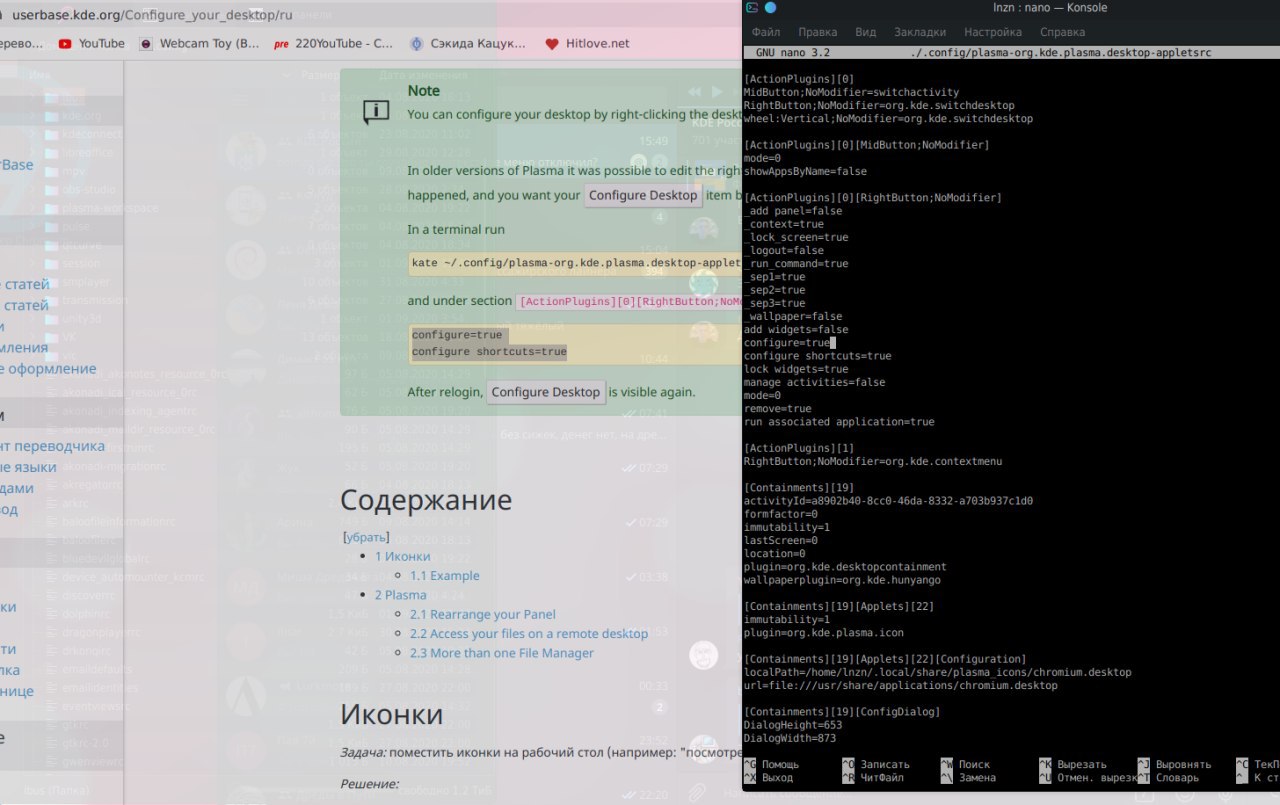Open the Закладки menu in Konsole
1280x805 pixels.
click(x=920, y=32)
